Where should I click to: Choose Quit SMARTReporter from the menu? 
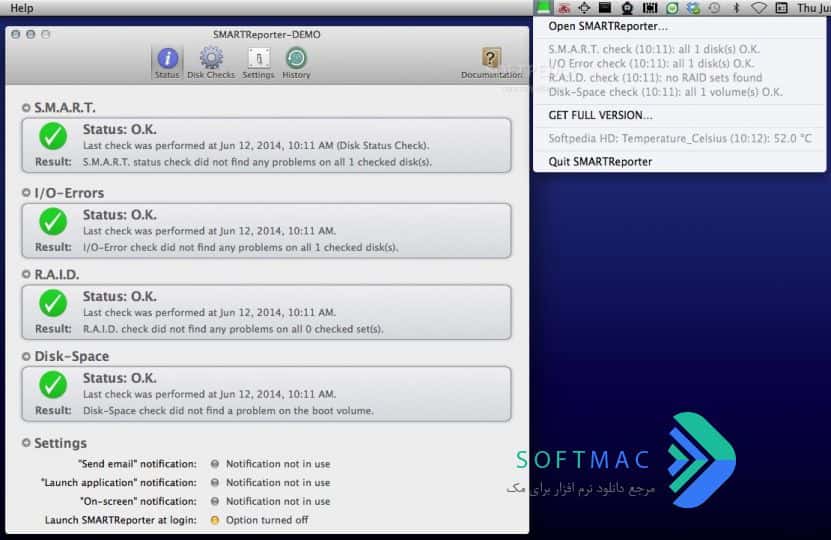679,162
